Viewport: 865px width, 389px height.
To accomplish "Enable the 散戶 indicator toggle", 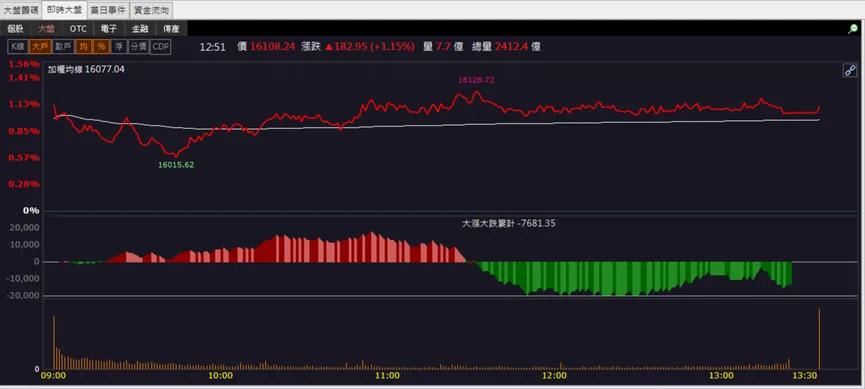I will (x=63, y=47).
